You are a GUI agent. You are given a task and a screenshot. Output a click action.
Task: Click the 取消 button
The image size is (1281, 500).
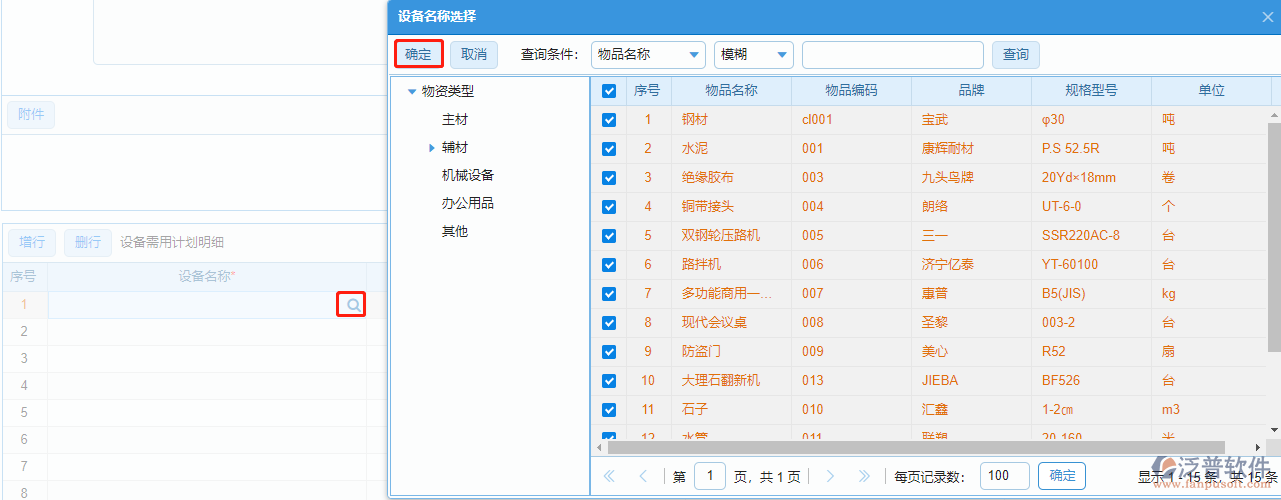pyautogui.click(x=474, y=54)
